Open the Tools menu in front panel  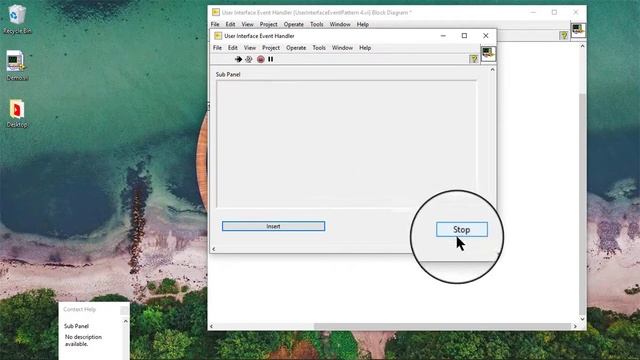point(319,48)
